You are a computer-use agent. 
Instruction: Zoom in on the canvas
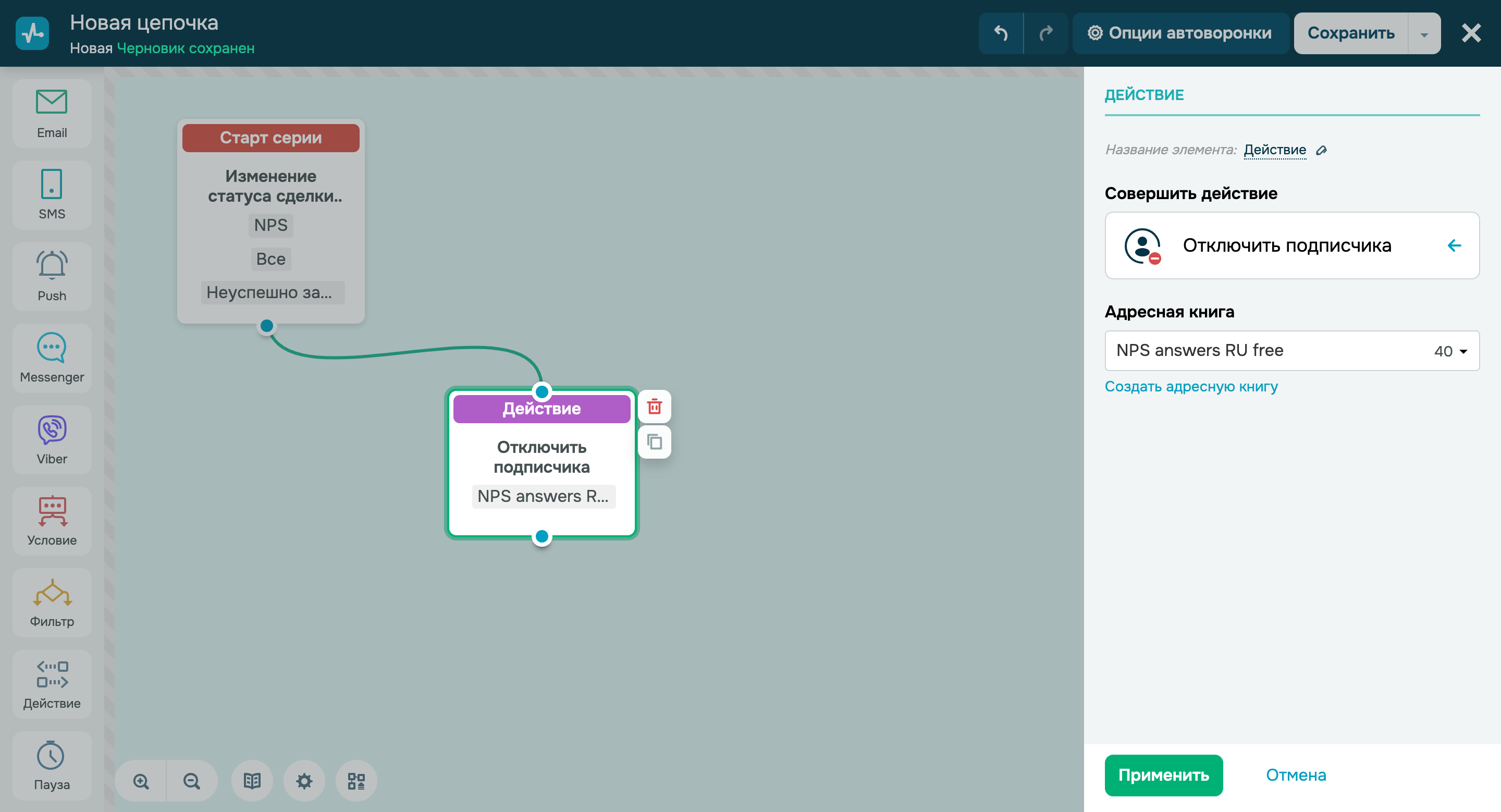pyautogui.click(x=141, y=781)
